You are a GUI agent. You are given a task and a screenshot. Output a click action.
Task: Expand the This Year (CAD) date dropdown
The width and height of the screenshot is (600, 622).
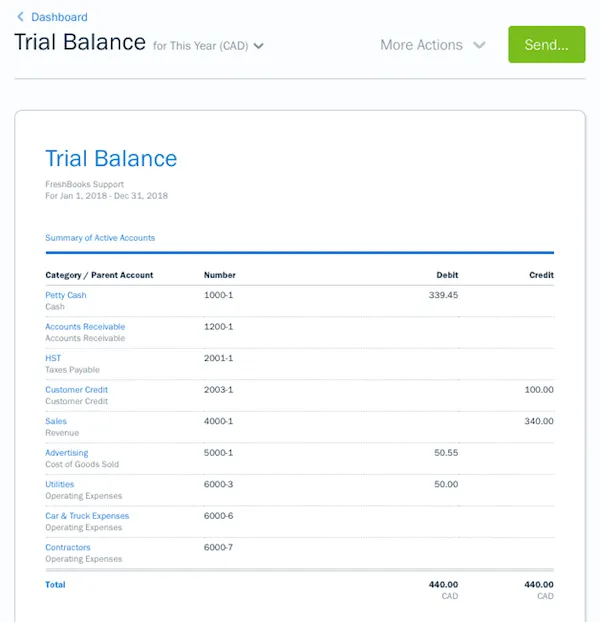coord(208,46)
